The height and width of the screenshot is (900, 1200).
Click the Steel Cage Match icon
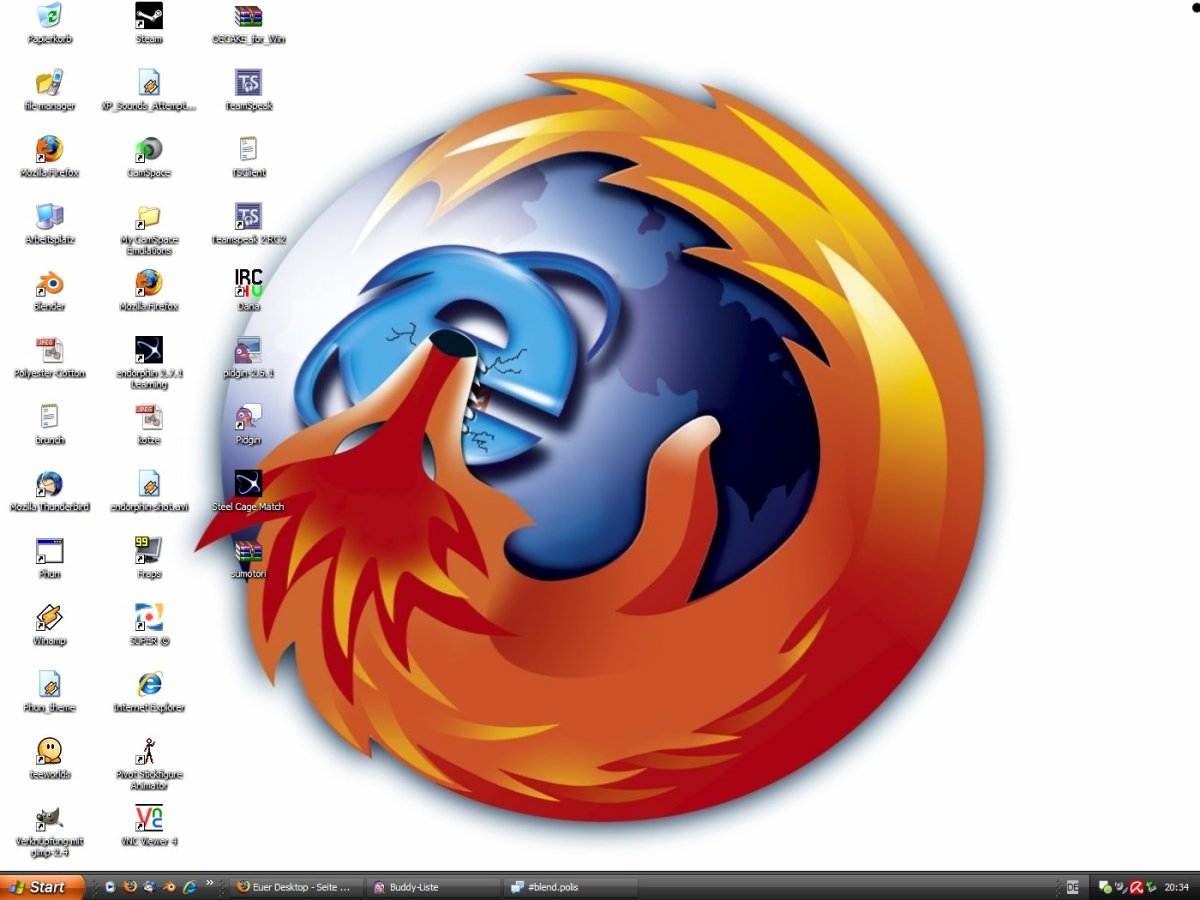click(x=248, y=485)
